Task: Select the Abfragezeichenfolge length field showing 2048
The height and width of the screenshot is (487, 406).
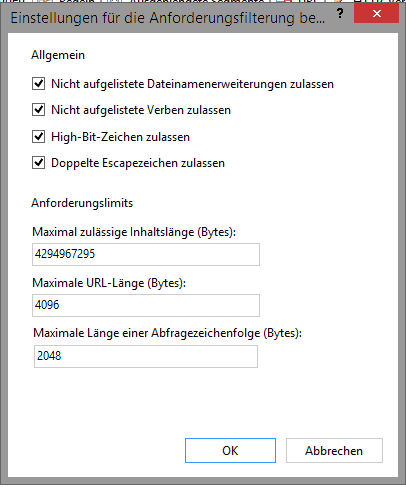Action: tap(146, 356)
